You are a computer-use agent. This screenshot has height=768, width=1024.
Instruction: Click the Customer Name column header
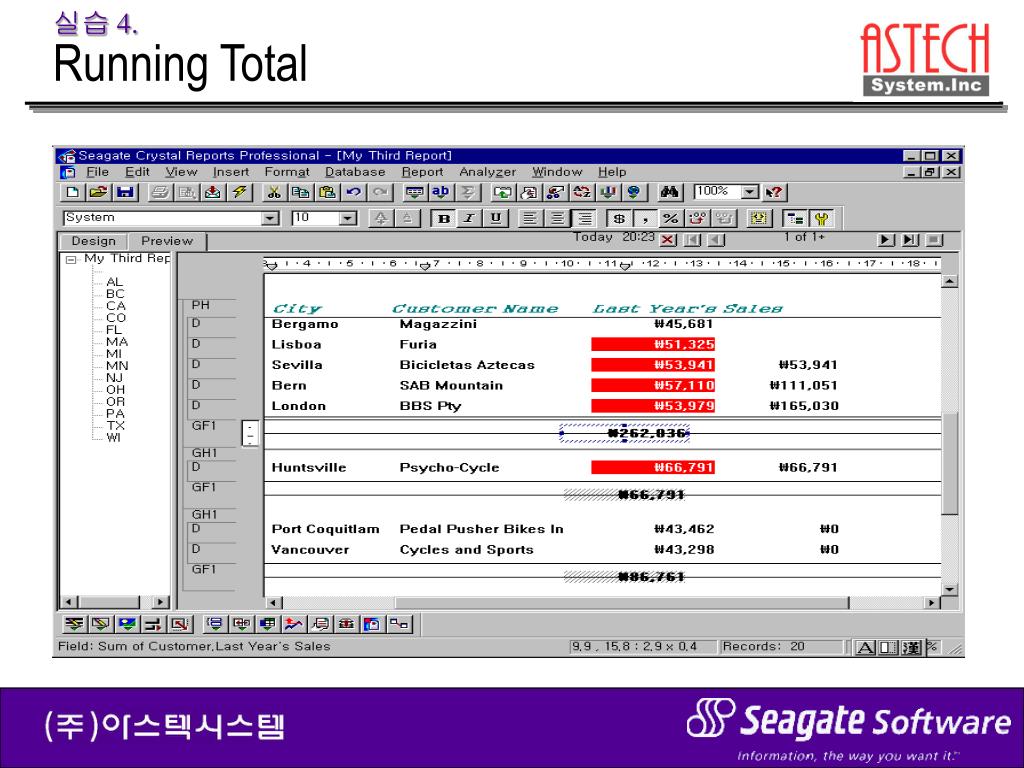point(475,308)
